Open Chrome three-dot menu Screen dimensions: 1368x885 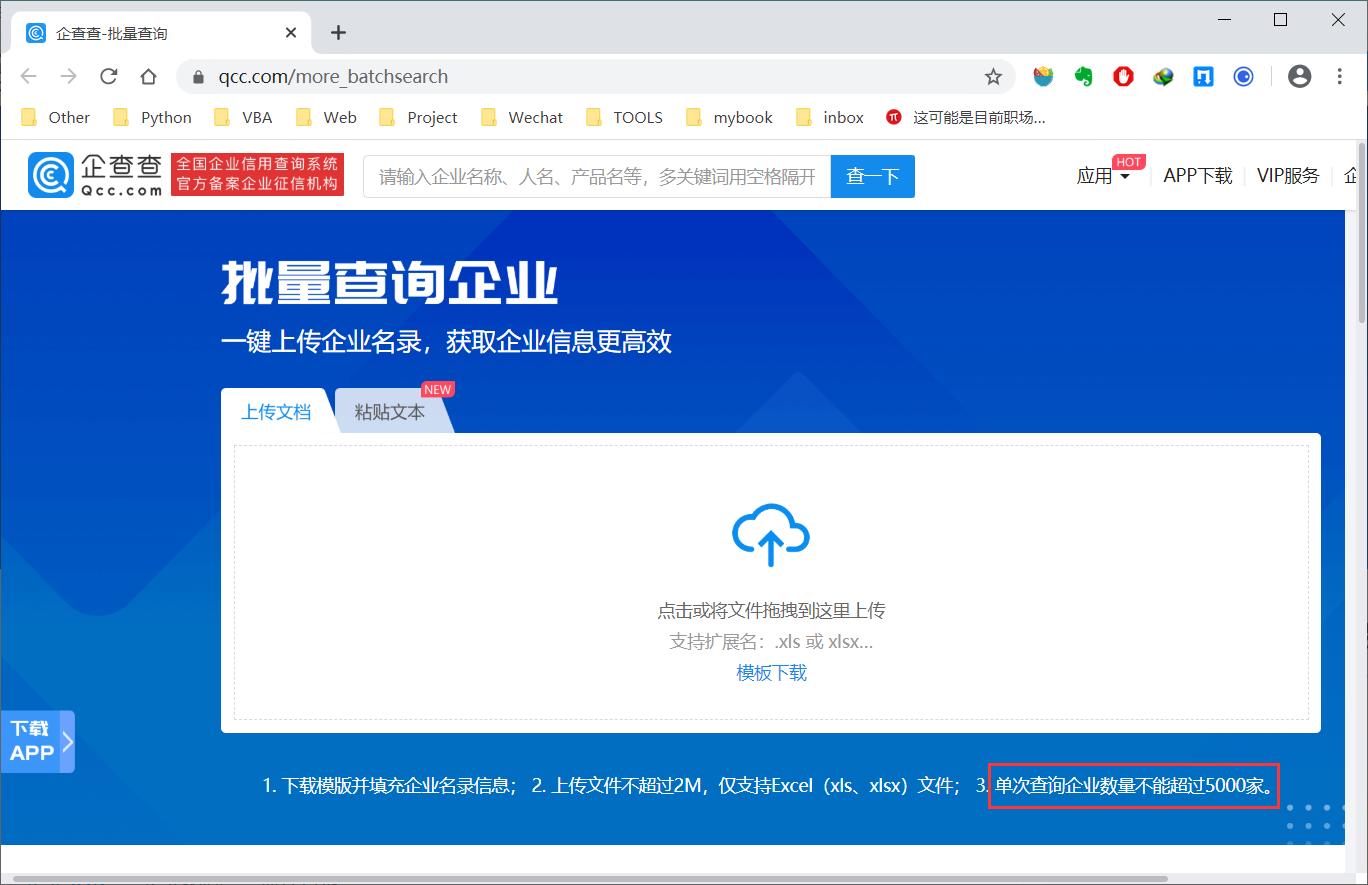click(1340, 76)
